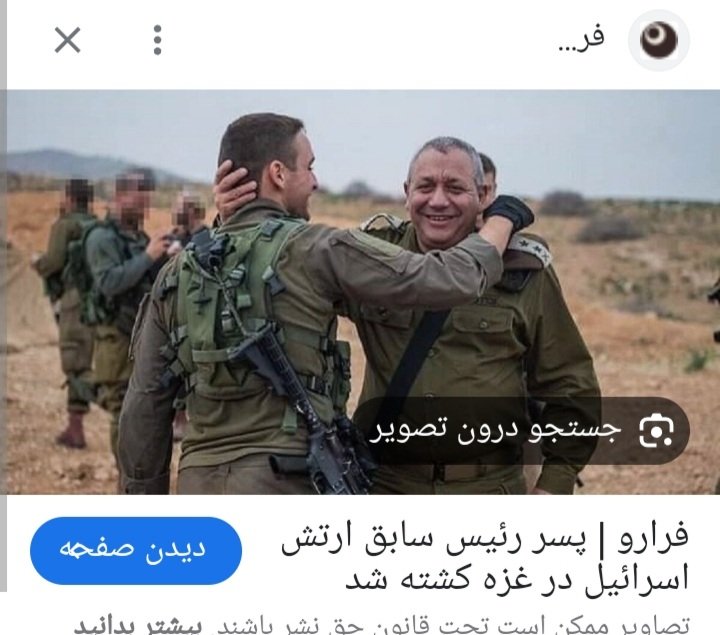Click headline line اسرائیل در غزه کشته شد
Viewport: 720px width, 635px height.
517,579
